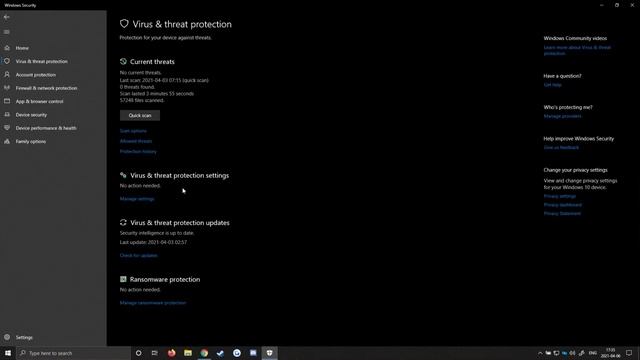
Task: Click the taskbar search box
Action: tap(73, 353)
